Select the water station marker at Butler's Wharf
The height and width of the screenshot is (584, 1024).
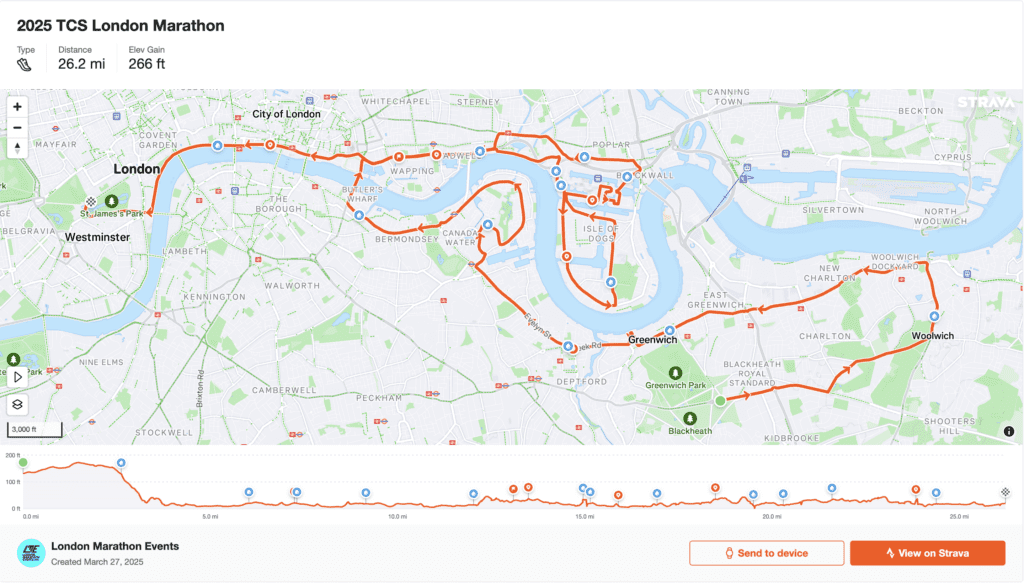coord(358,215)
